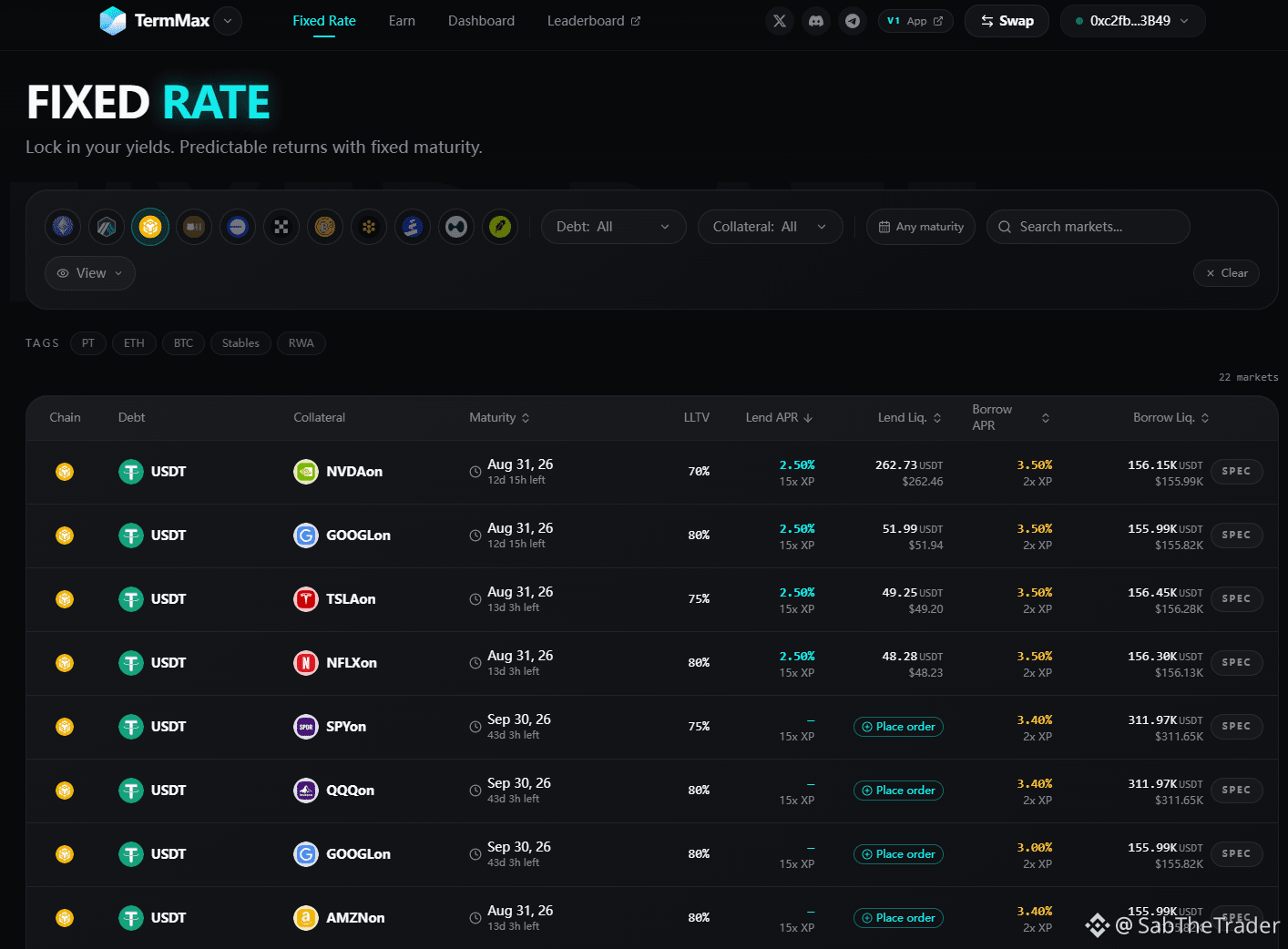Viewport: 1288px width, 949px height.
Task: Sort the table by Borrow Liq.
Action: (1171, 418)
